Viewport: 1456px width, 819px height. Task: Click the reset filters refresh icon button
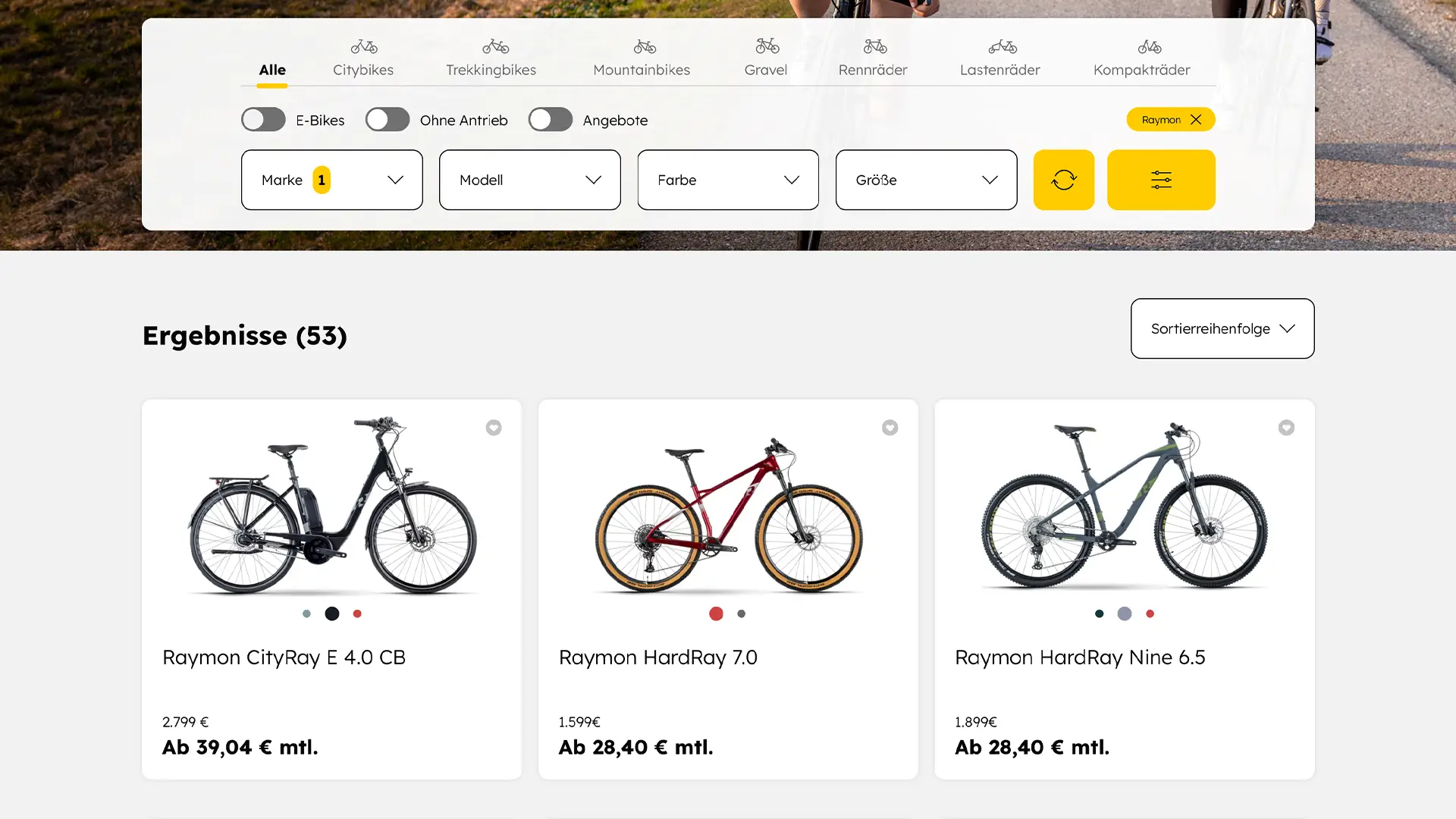point(1063,180)
